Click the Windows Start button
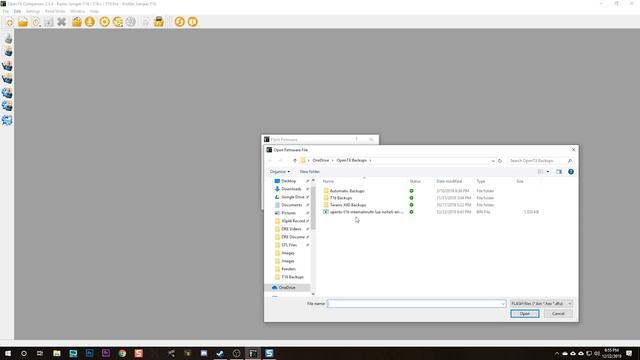Viewport: 640px width, 360px height. pyautogui.click(x=7, y=353)
